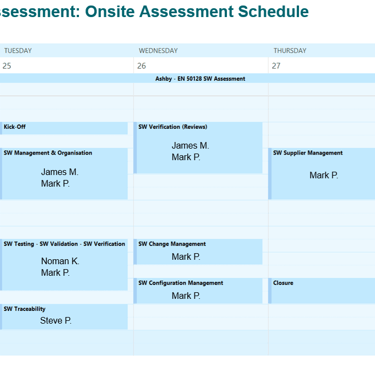Open SW Testing - SW Validation event
This screenshot has height=366, width=375.
[64, 265]
